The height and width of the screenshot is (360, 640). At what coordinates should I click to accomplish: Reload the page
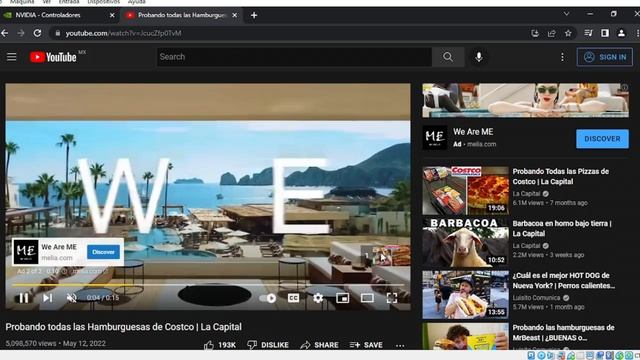click(37, 33)
